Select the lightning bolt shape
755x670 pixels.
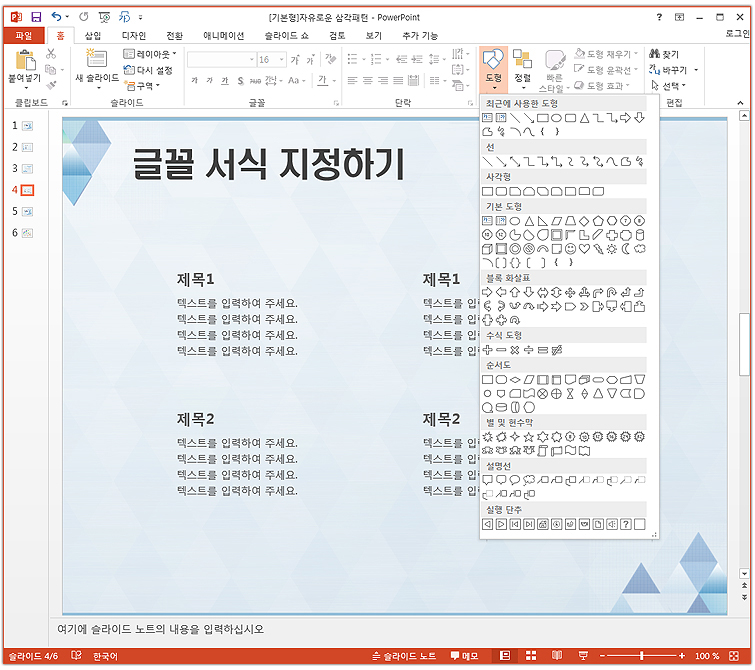point(598,249)
